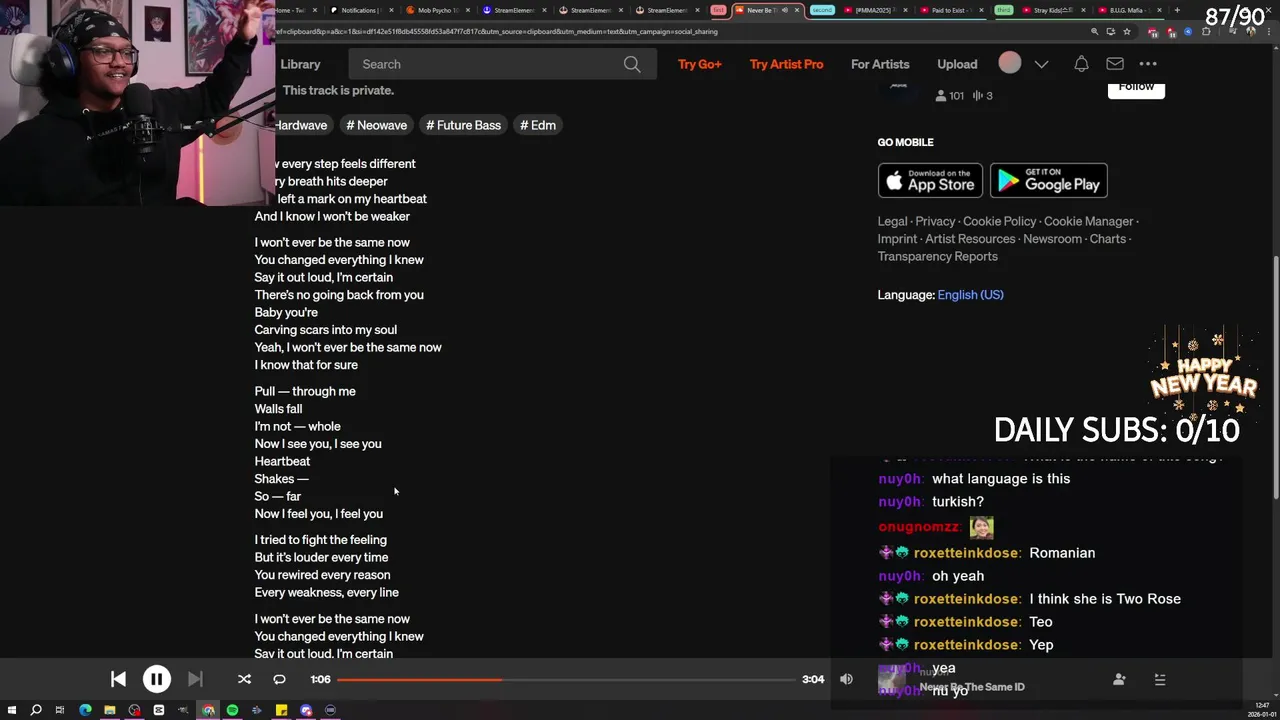Go to For Artists page
The height and width of the screenshot is (720, 1280).
pos(880,64)
